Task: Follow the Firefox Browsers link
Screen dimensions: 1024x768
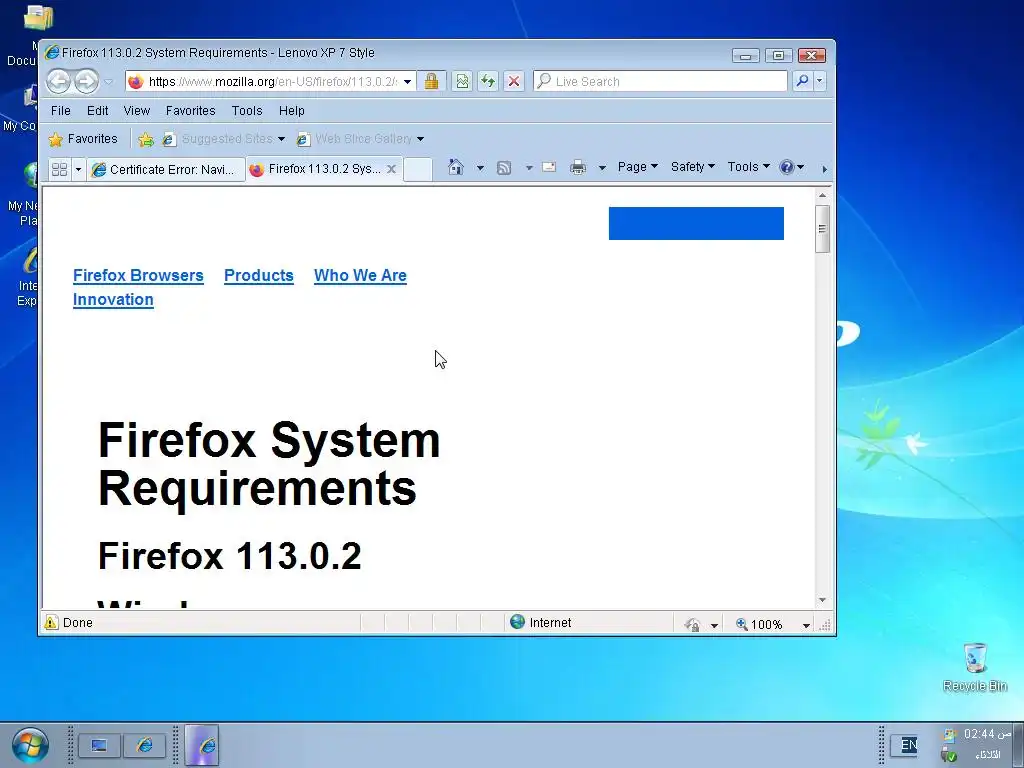Action: [138, 276]
